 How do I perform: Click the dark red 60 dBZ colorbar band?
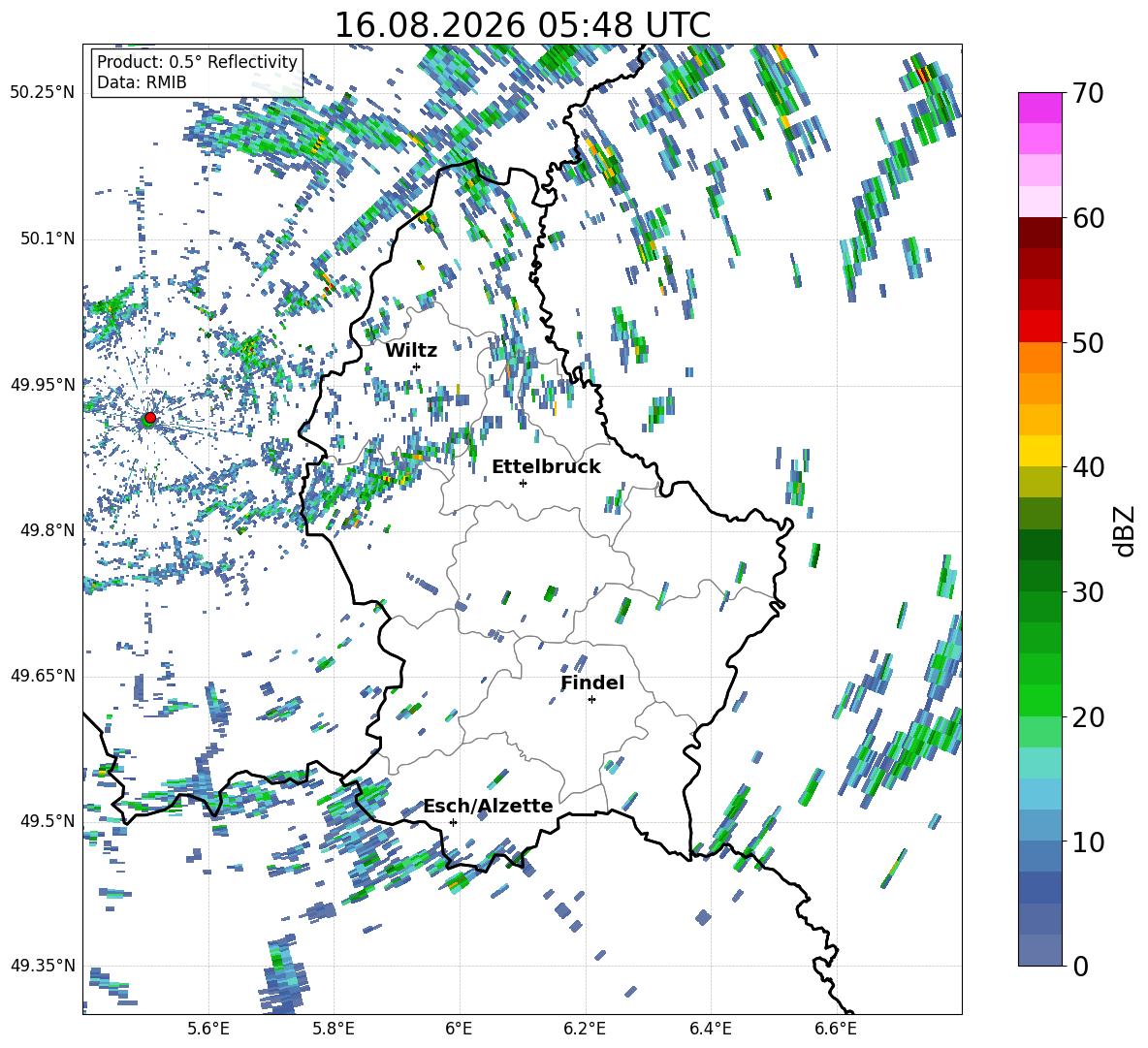tap(1040, 233)
